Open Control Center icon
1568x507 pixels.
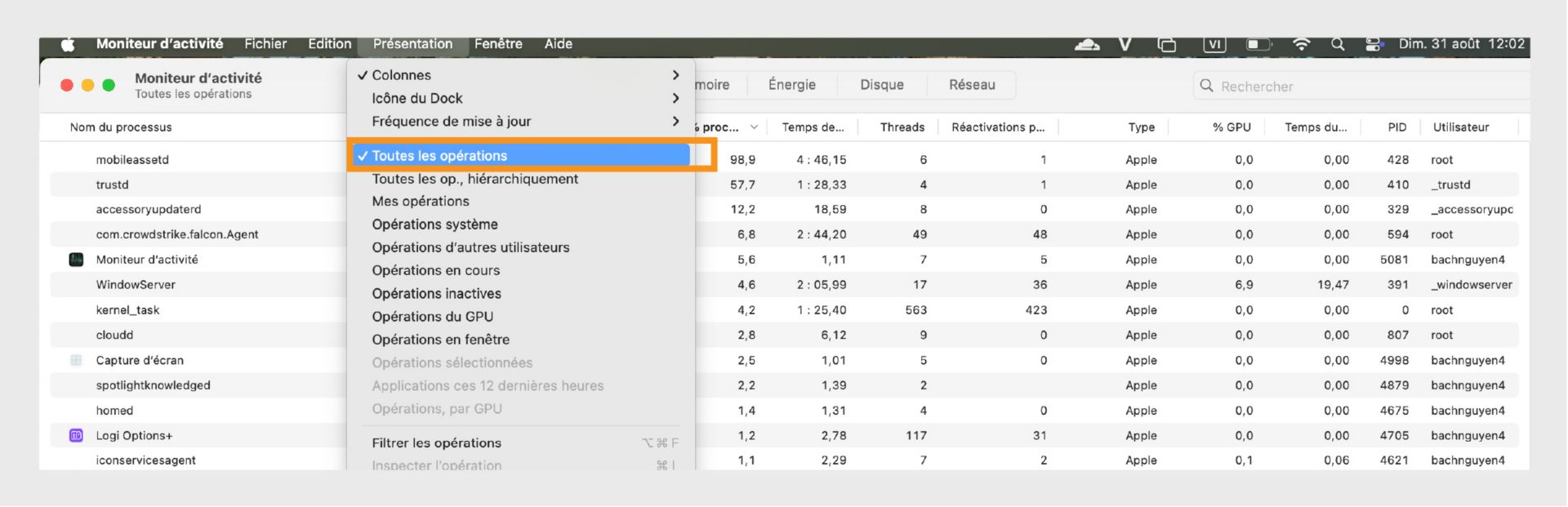pyautogui.click(x=1374, y=44)
